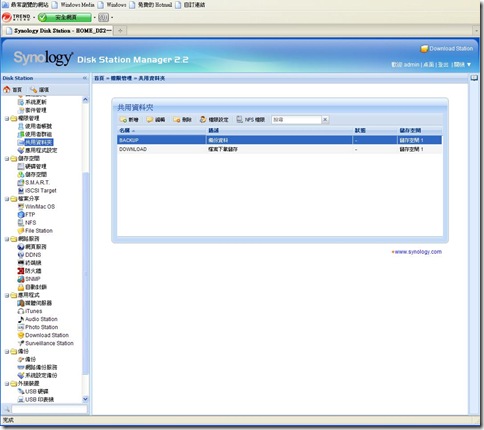Open a new browser tab
The image size is (484, 430).
[120, 31]
